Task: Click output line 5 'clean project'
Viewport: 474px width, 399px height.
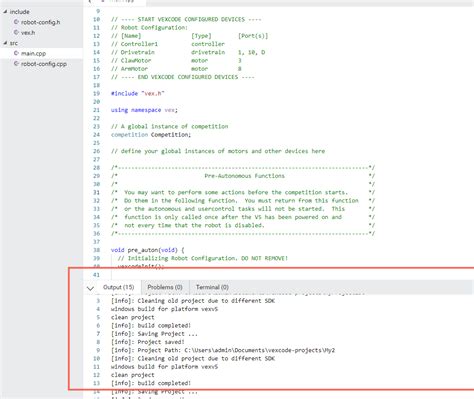Action: point(133,317)
